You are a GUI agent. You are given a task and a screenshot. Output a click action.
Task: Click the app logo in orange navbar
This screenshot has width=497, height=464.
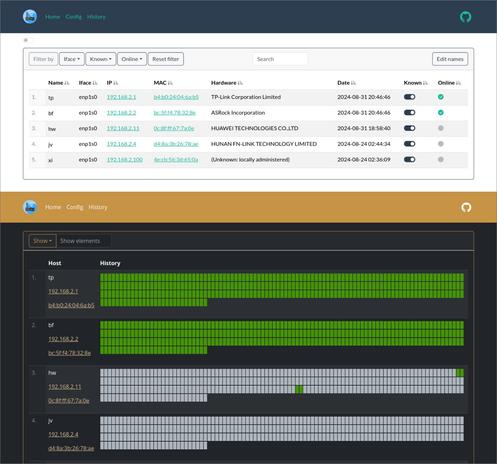pyautogui.click(x=30, y=207)
